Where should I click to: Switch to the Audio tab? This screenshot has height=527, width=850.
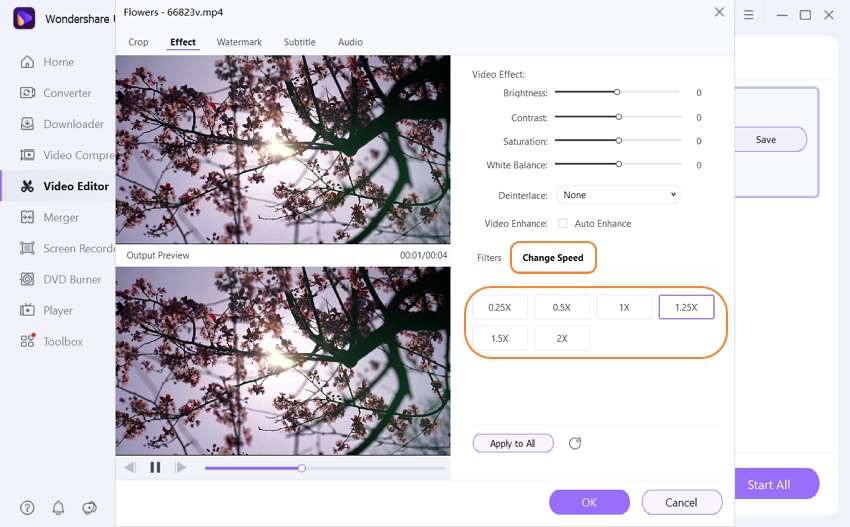(350, 42)
